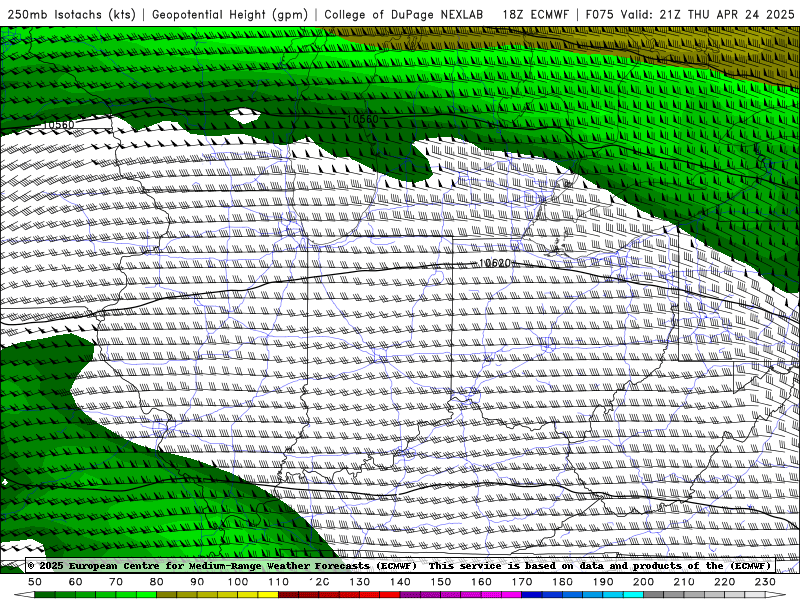Select the 'Geopotential Height (gpm)' header text
The height and width of the screenshot is (600, 800).
click(x=230, y=14)
